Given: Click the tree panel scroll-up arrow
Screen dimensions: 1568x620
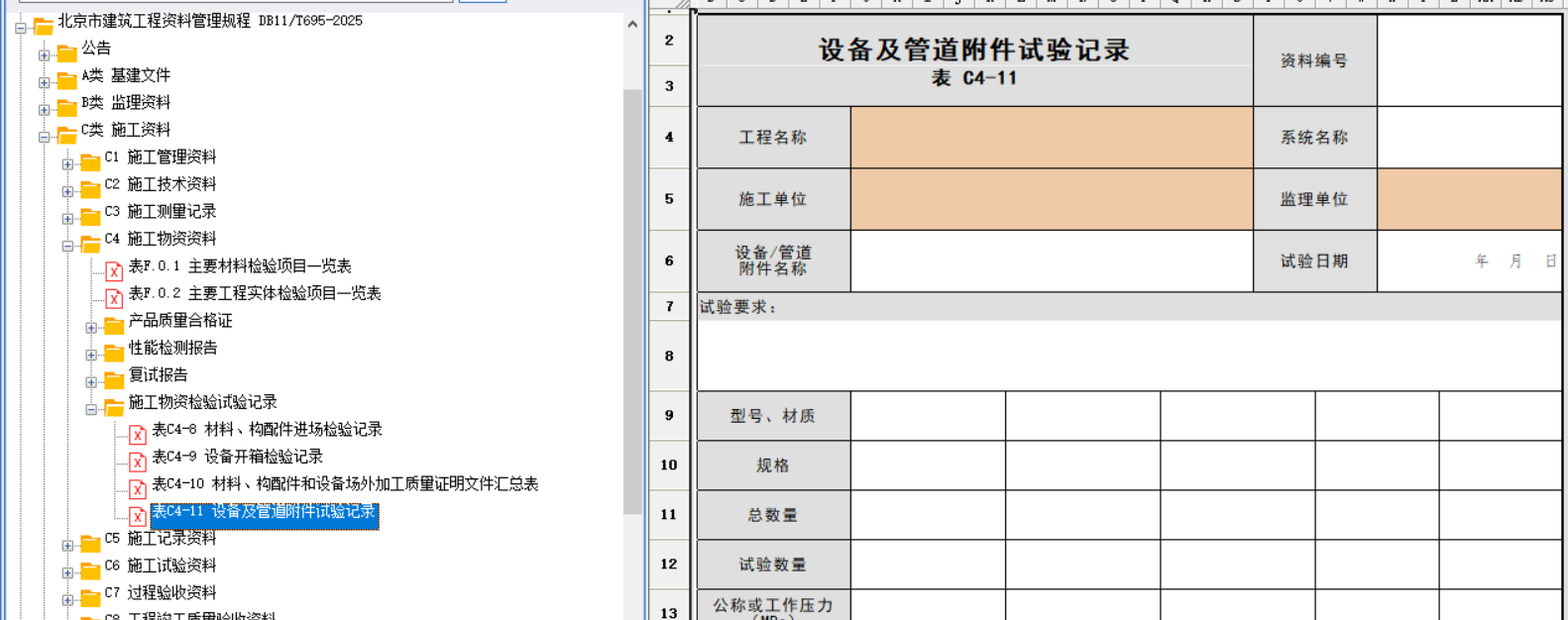Looking at the screenshot, I should 632,25.
